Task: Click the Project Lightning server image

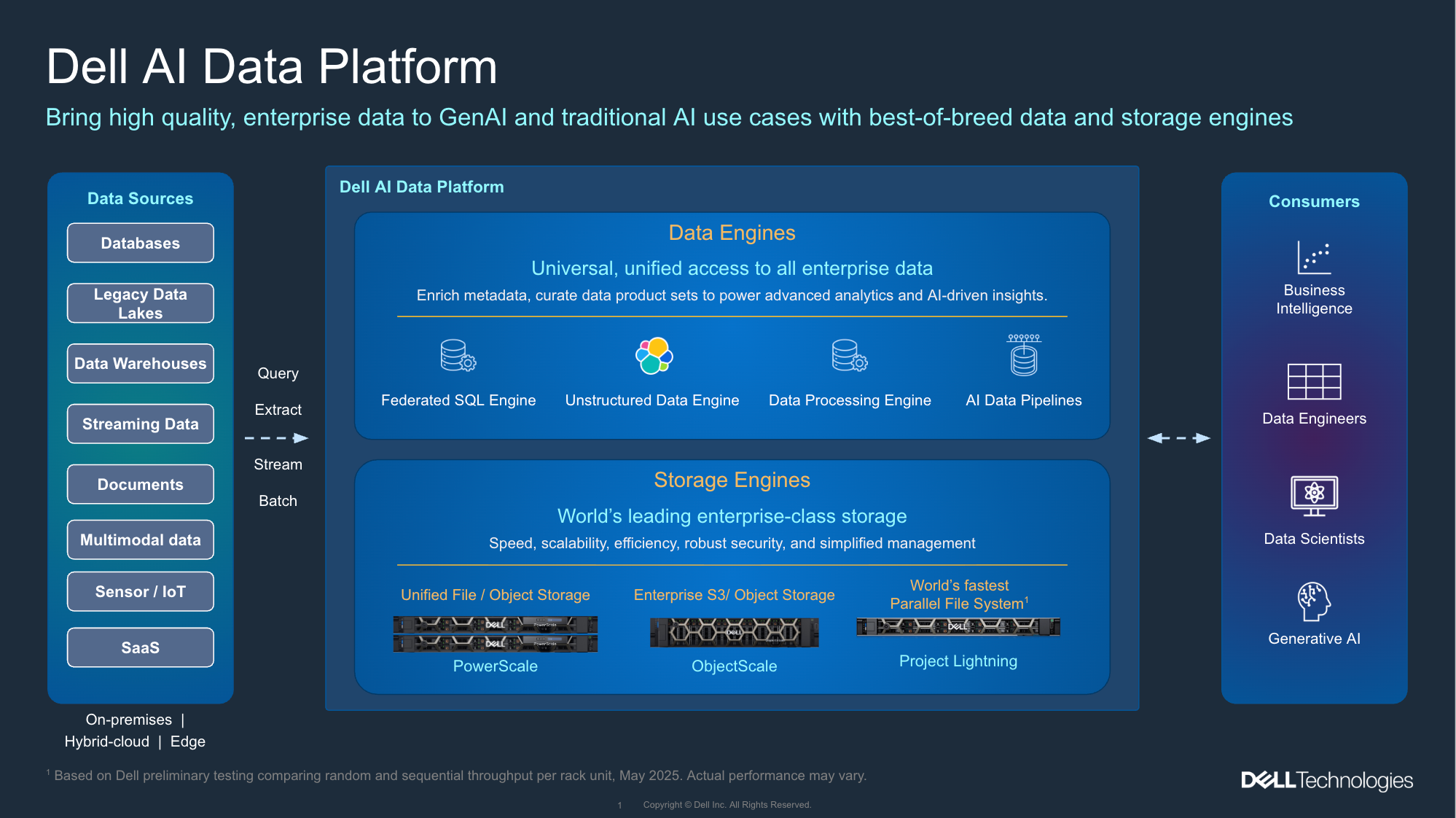Action: (x=958, y=627)
